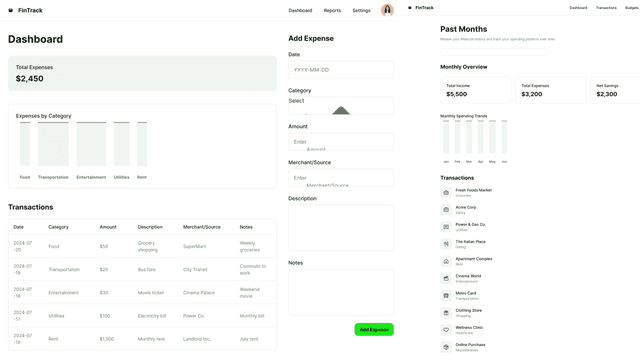
Task: Click the Acme Corp salary briefcase icon
Action: pyautogui.click(x=446, y=209)
